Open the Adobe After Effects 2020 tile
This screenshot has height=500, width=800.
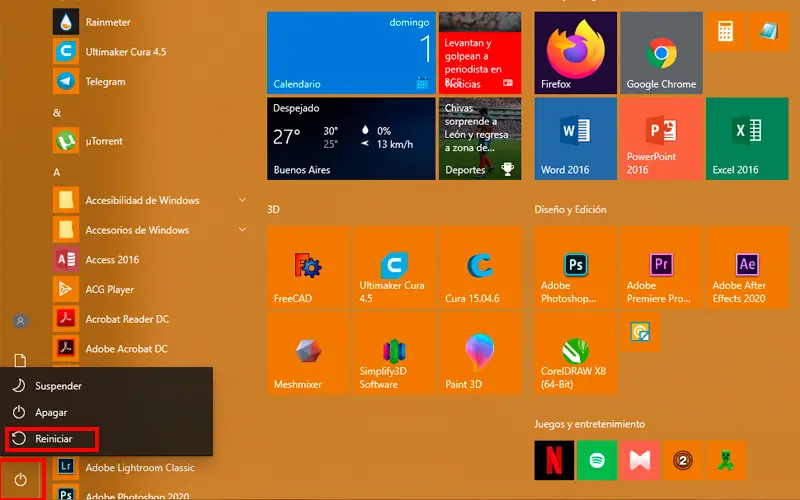pos(747,267)
